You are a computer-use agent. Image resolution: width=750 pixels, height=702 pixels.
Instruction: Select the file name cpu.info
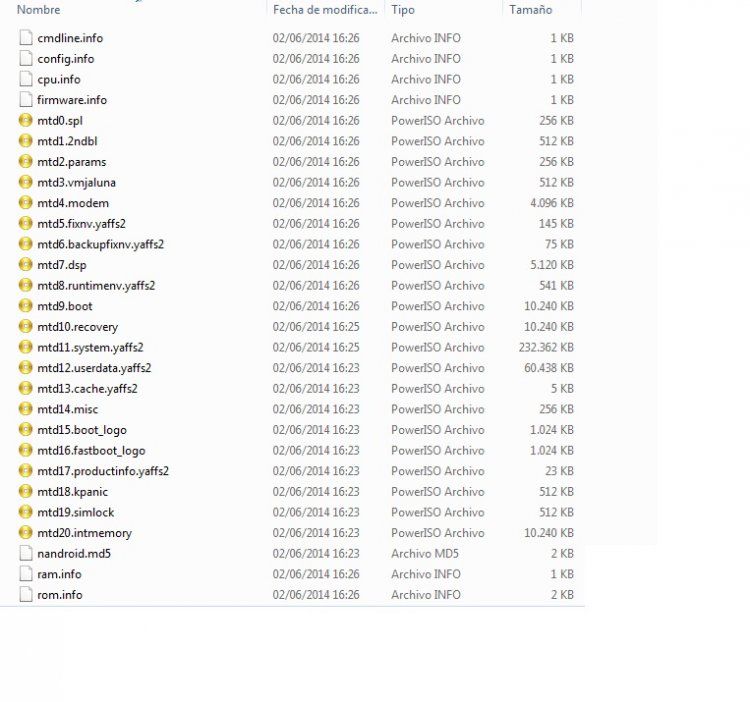click(x=59, y=79)
